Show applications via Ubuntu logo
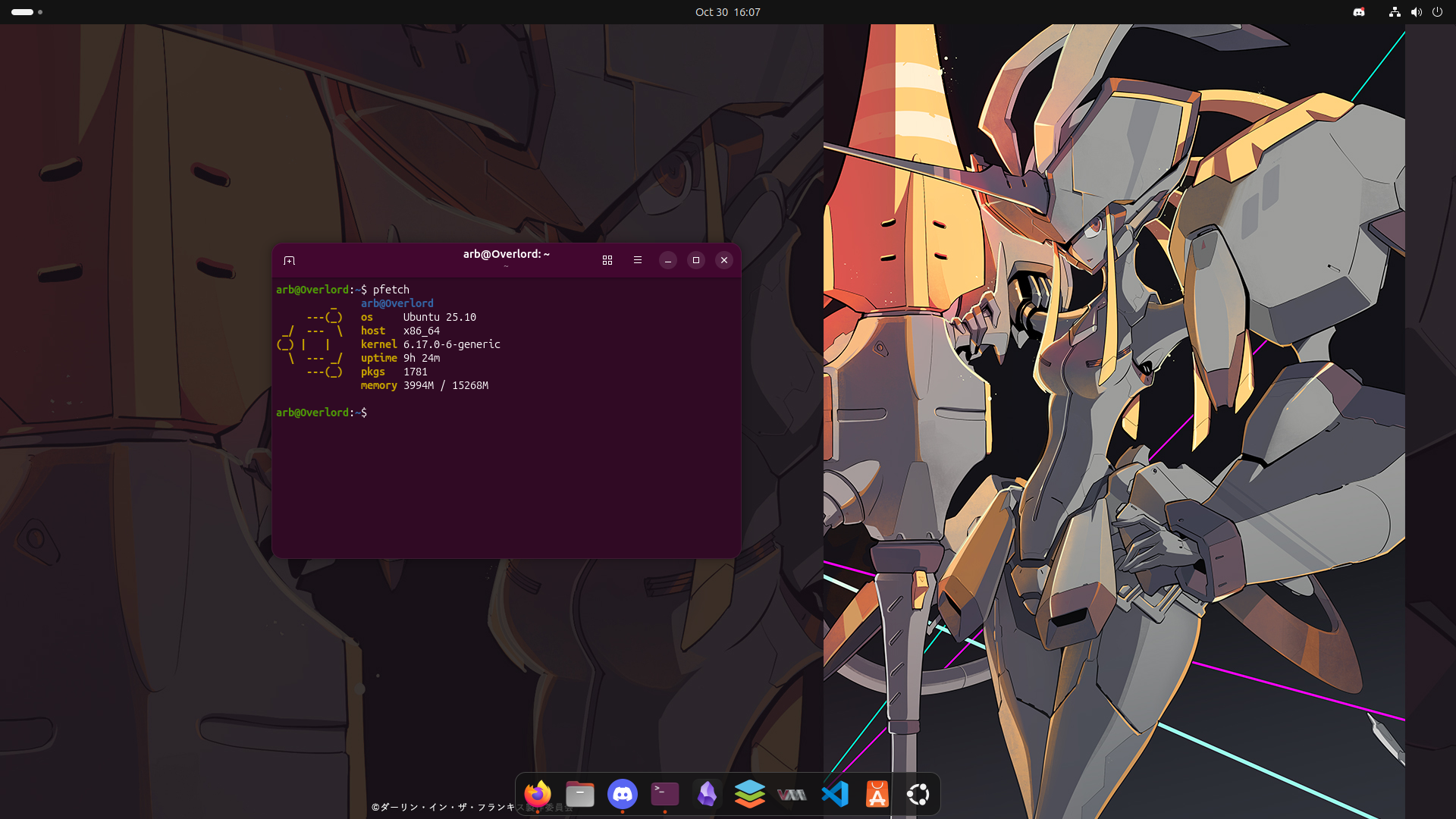Viewport: 1456px width, 819px height. point(918,794)
